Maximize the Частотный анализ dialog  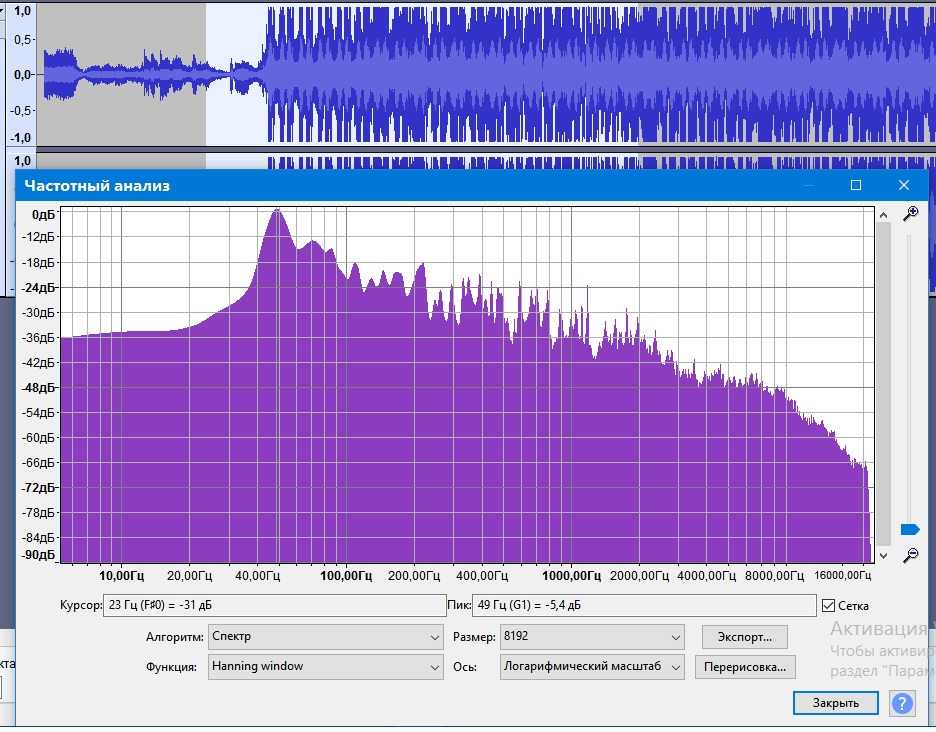tap(856, 185)
